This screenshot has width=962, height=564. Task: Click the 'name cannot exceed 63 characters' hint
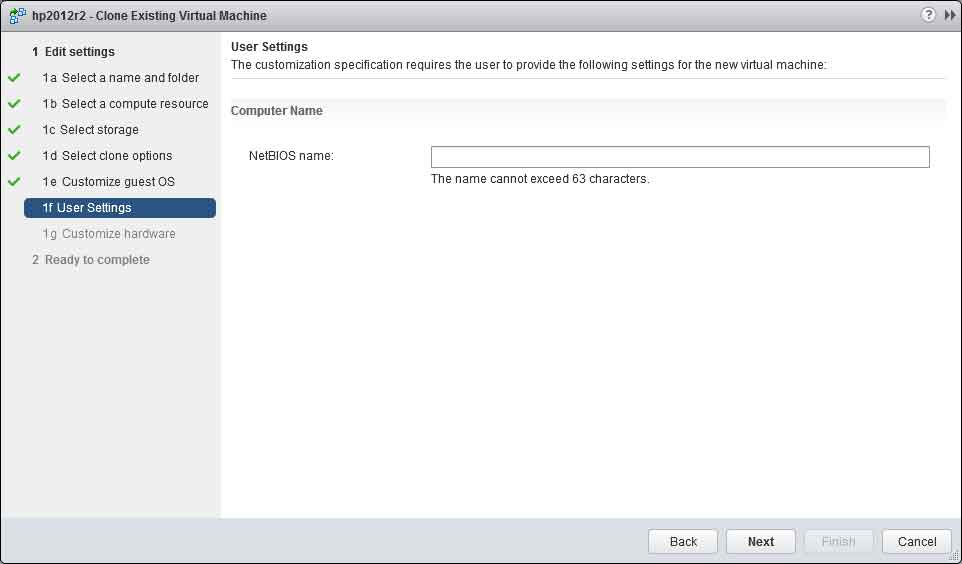coord(540,179)
